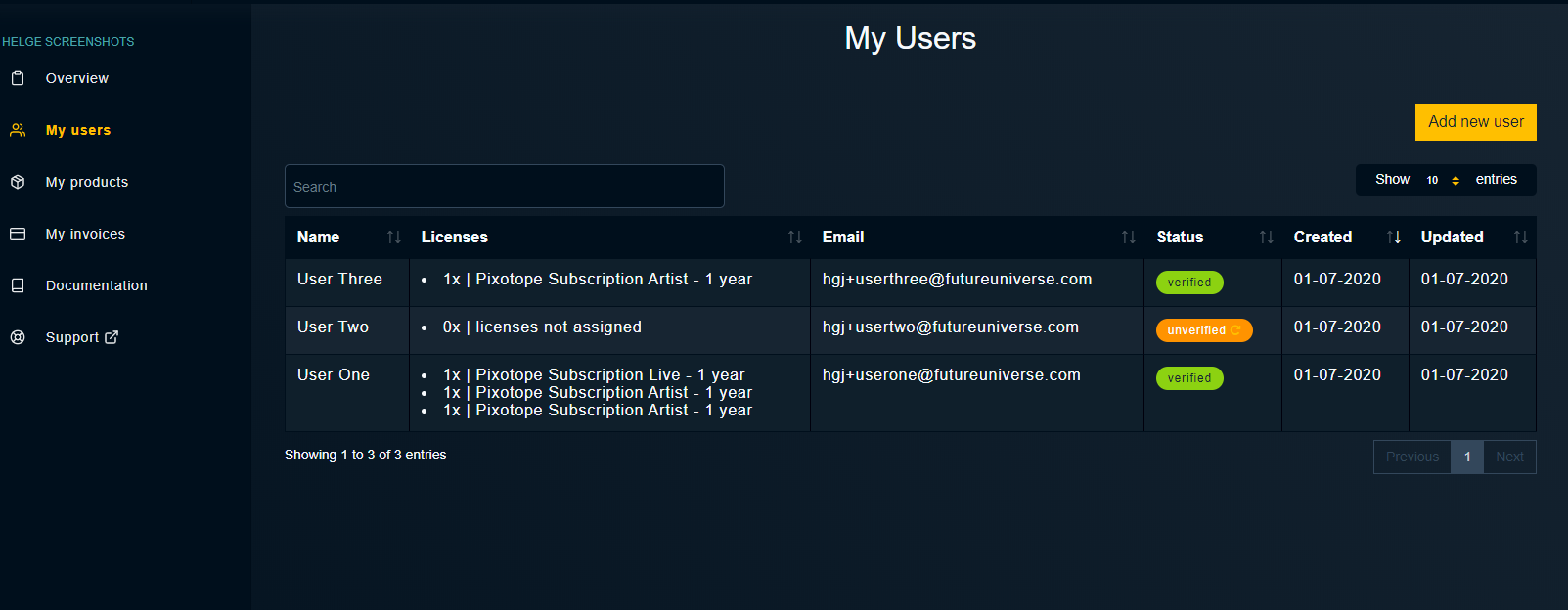Click the My products box icon
Image resolution: width=1568 pixels, height=610 pixels.
[18, 182]
